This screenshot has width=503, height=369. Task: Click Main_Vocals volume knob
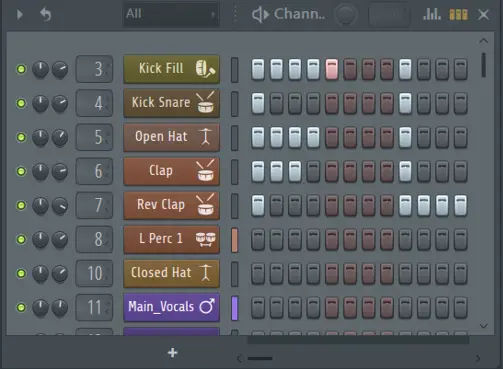tap(60, 308)
